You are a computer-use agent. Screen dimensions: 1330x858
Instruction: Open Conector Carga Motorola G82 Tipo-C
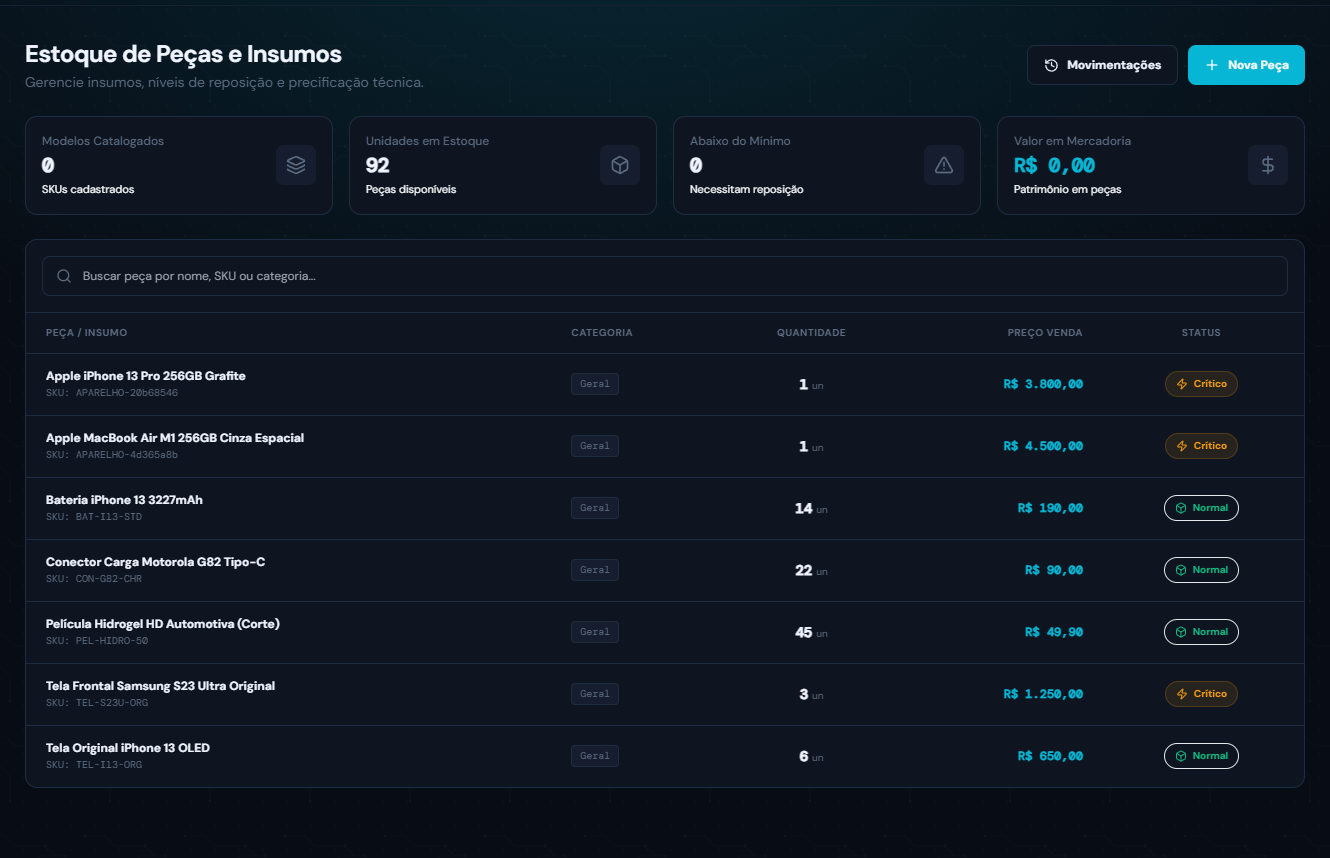(x=156, y=562)
